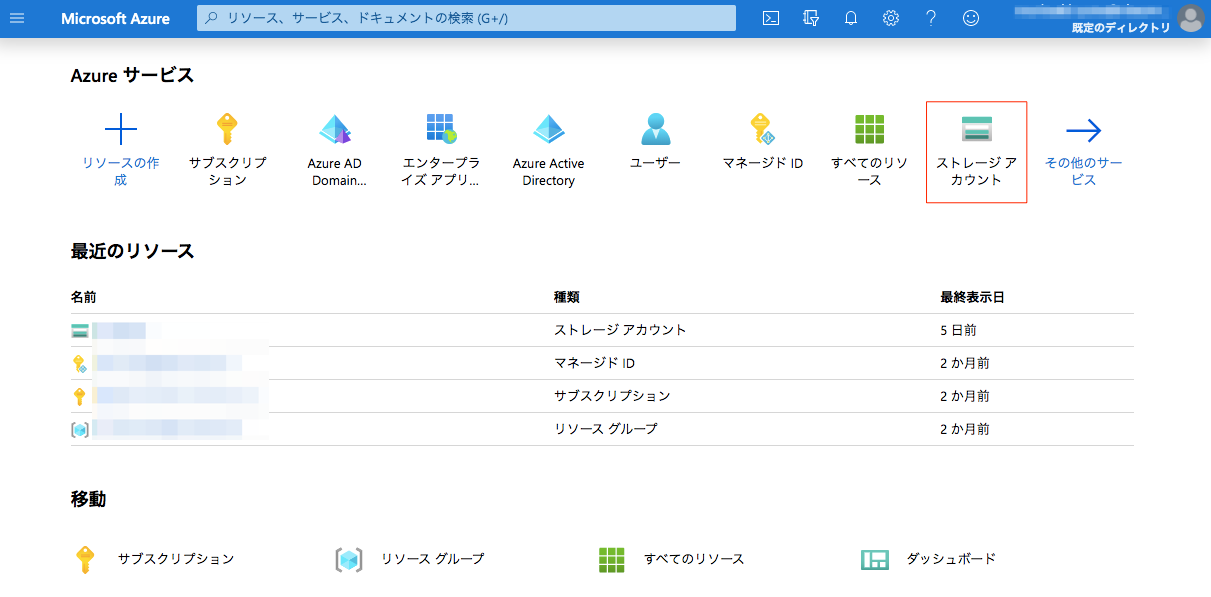Click the ダッシュボード icon under 移動
Viewport: 1211px width, 597px height.
tap(875, 560)
